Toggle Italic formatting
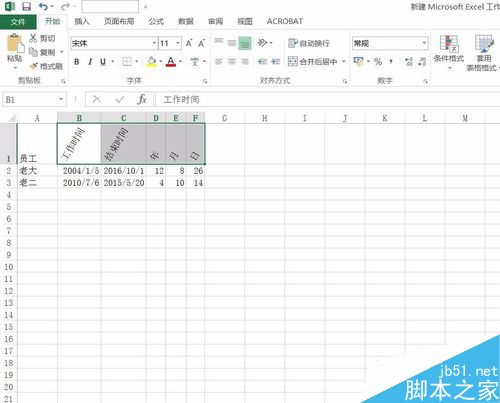Viewport: 500px width, 403px height. click(90, 62)
